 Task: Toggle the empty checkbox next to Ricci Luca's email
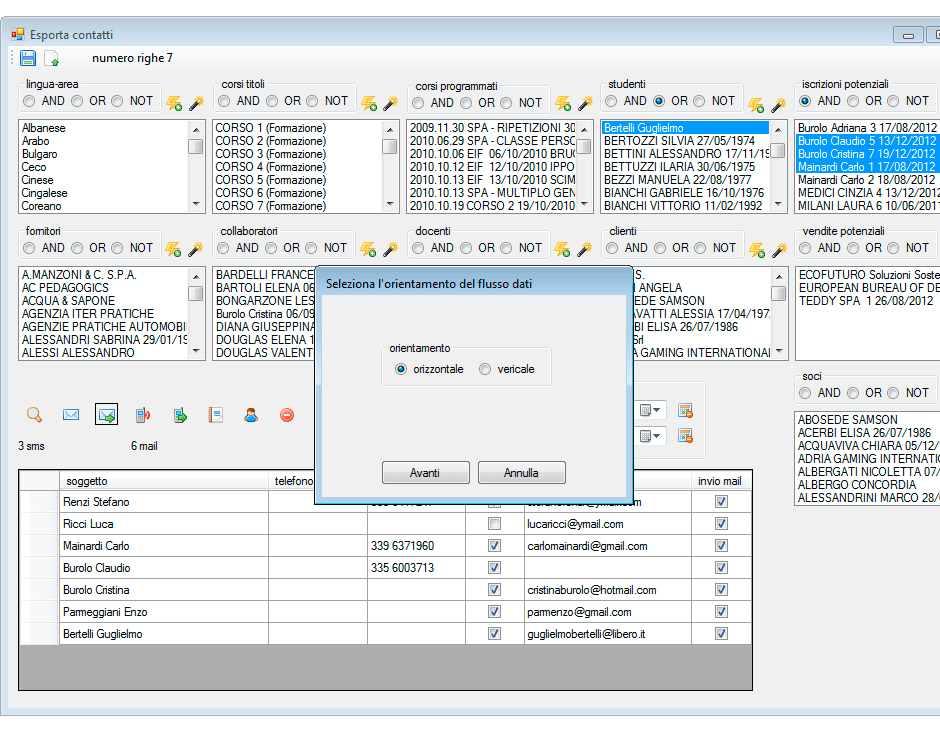point(494,524)
